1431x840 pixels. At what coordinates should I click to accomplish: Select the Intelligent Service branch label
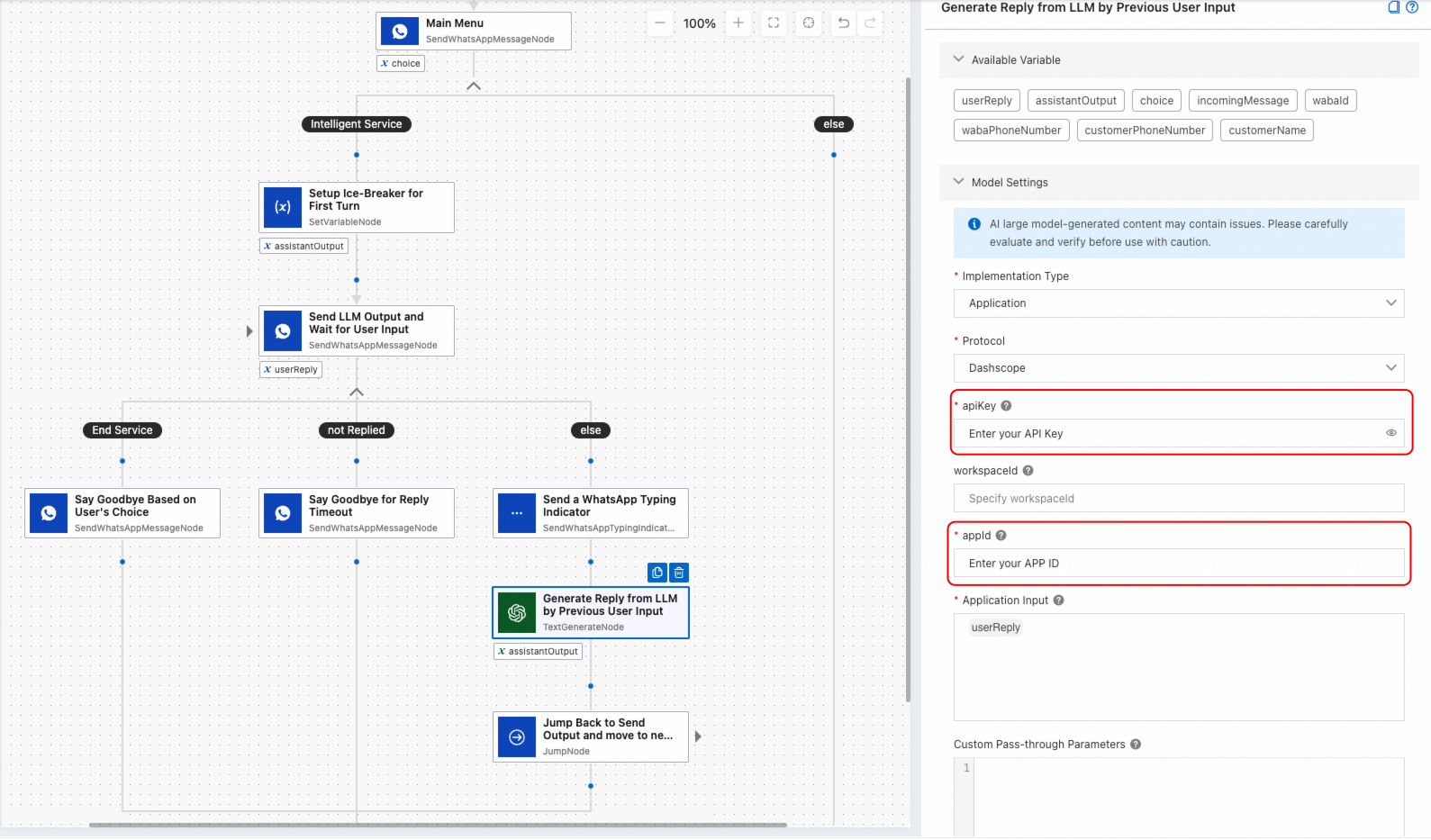coord(357,124)
